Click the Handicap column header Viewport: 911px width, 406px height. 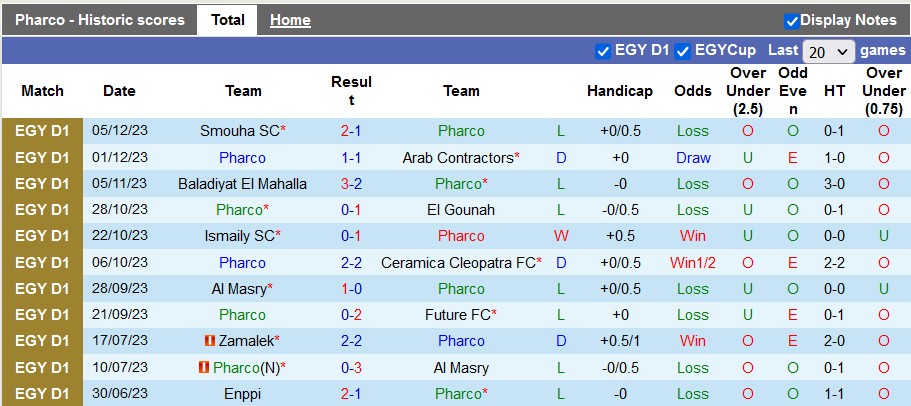(x=619, y=91)
